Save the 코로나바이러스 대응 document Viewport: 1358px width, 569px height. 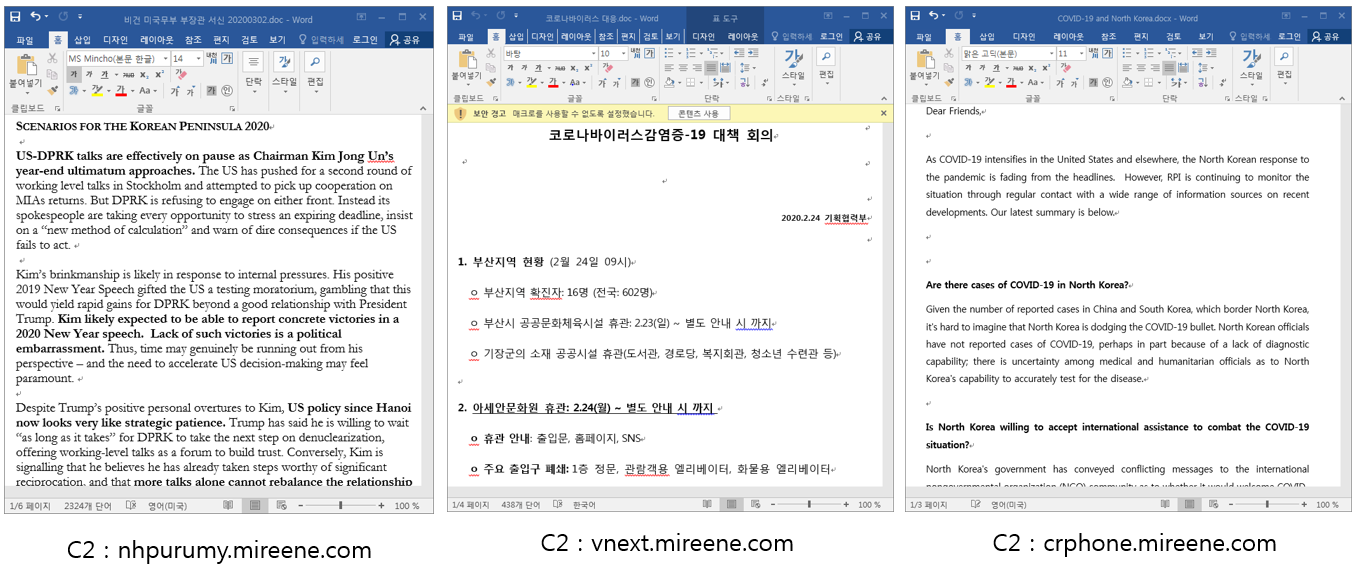point(457,15)
